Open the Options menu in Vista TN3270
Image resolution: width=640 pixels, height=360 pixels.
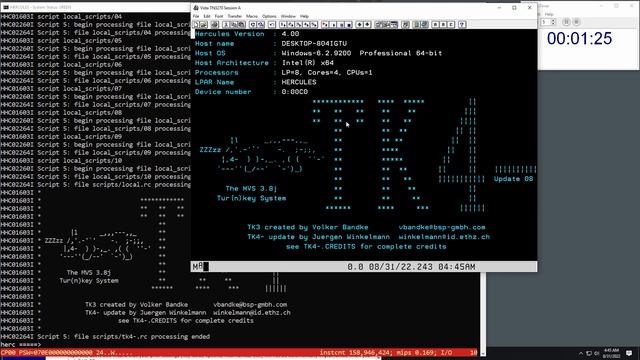point(269,16)
